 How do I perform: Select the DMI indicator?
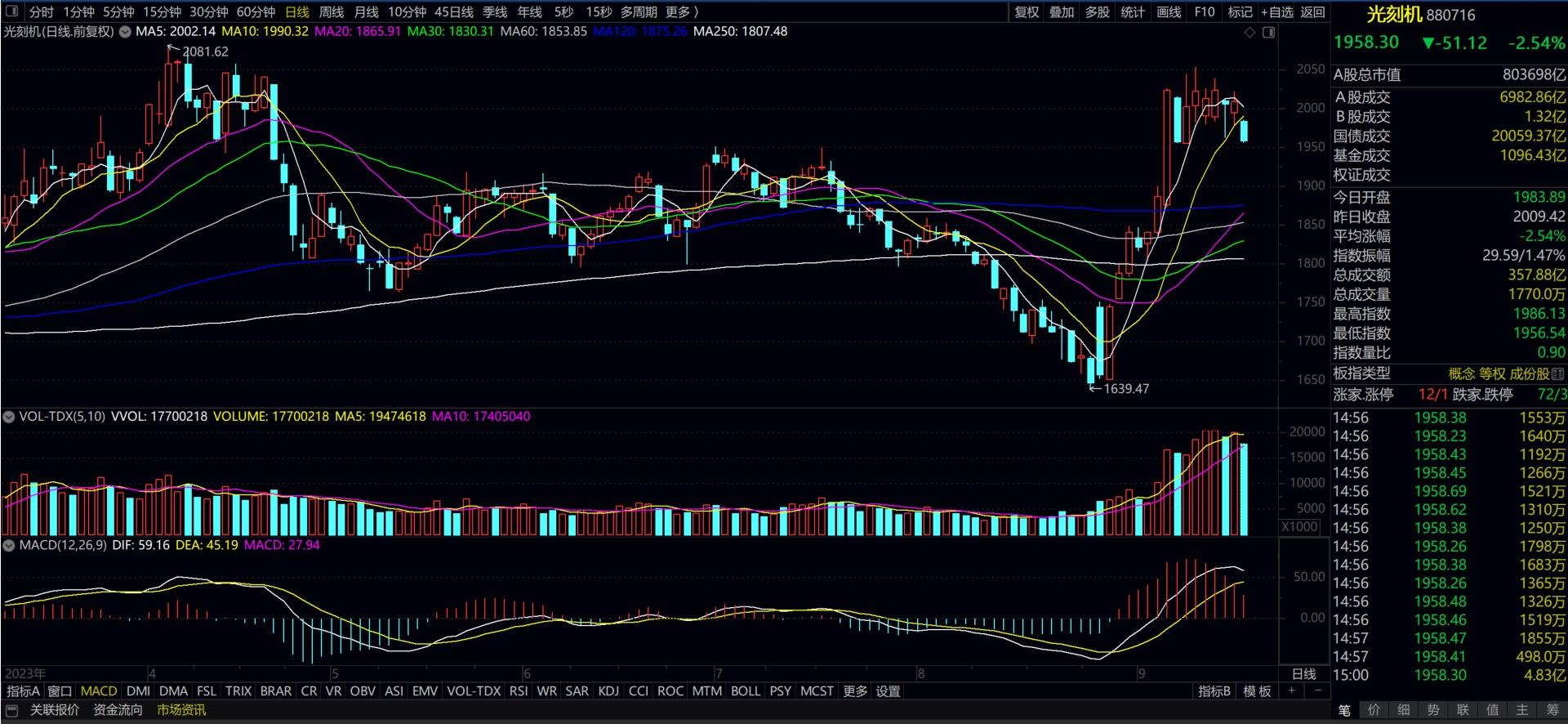138,691
